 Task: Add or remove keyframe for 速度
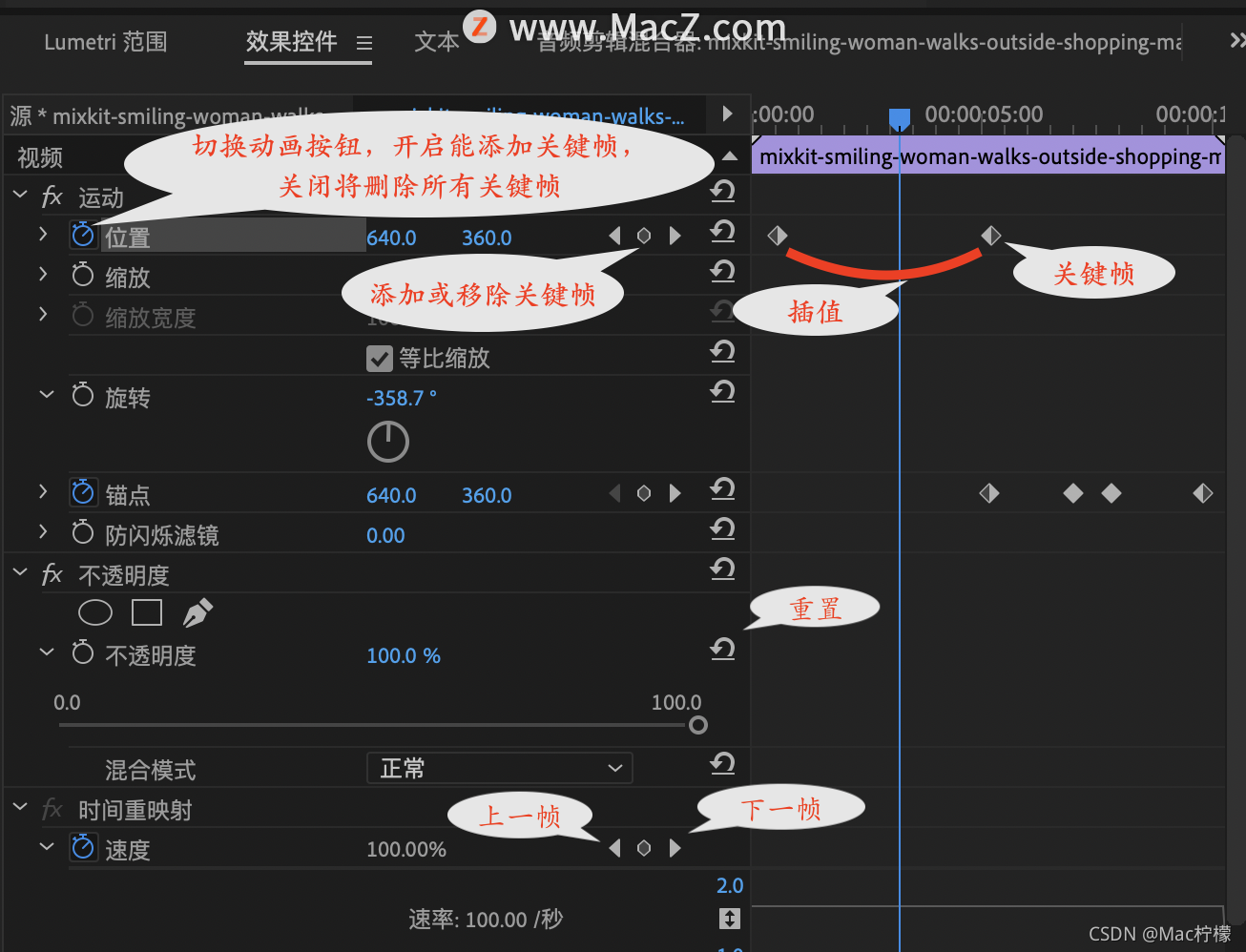[644, 848]
